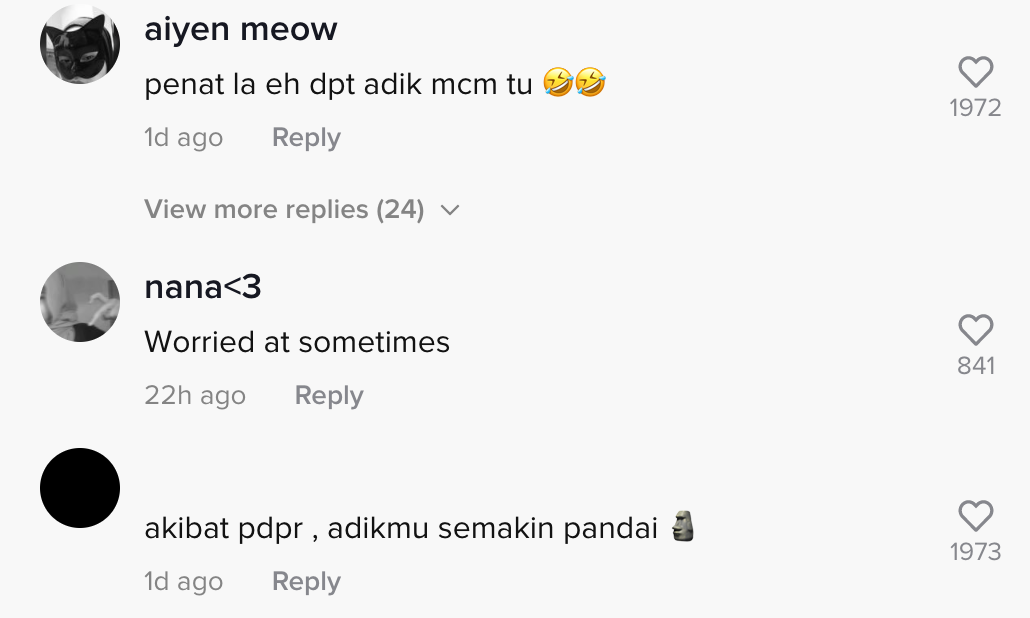Click the chevron beside View more replies
The width and height of the screenshot is (1030, 618).
(450, 210)
